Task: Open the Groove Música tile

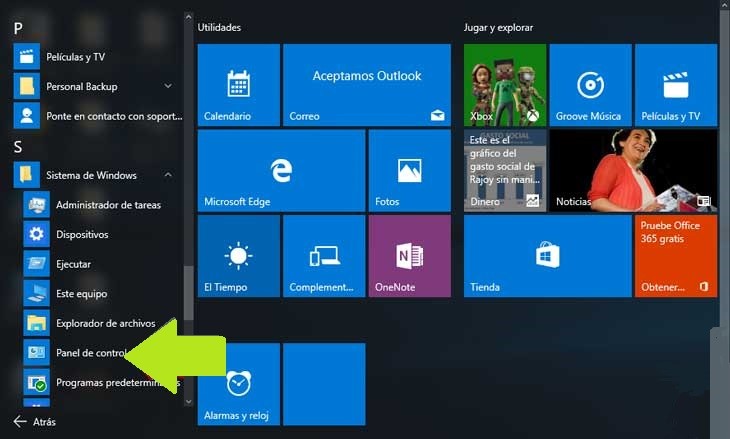Action: [590, 85]
